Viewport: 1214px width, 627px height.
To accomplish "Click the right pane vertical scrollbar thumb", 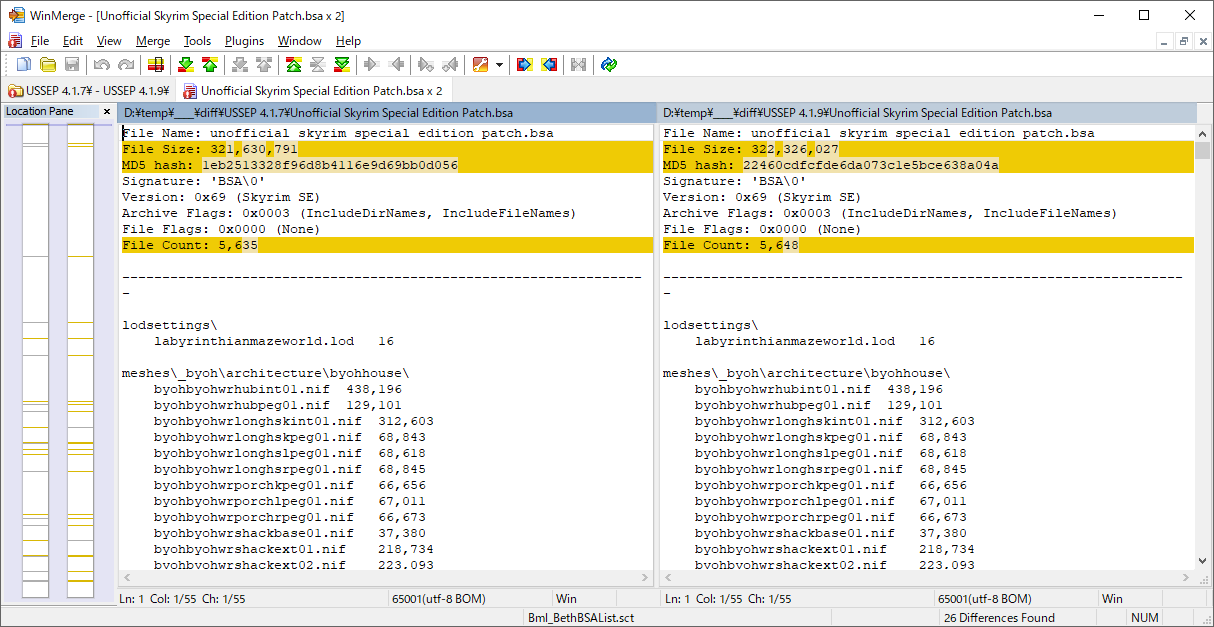I will (x=1203, y=151).
